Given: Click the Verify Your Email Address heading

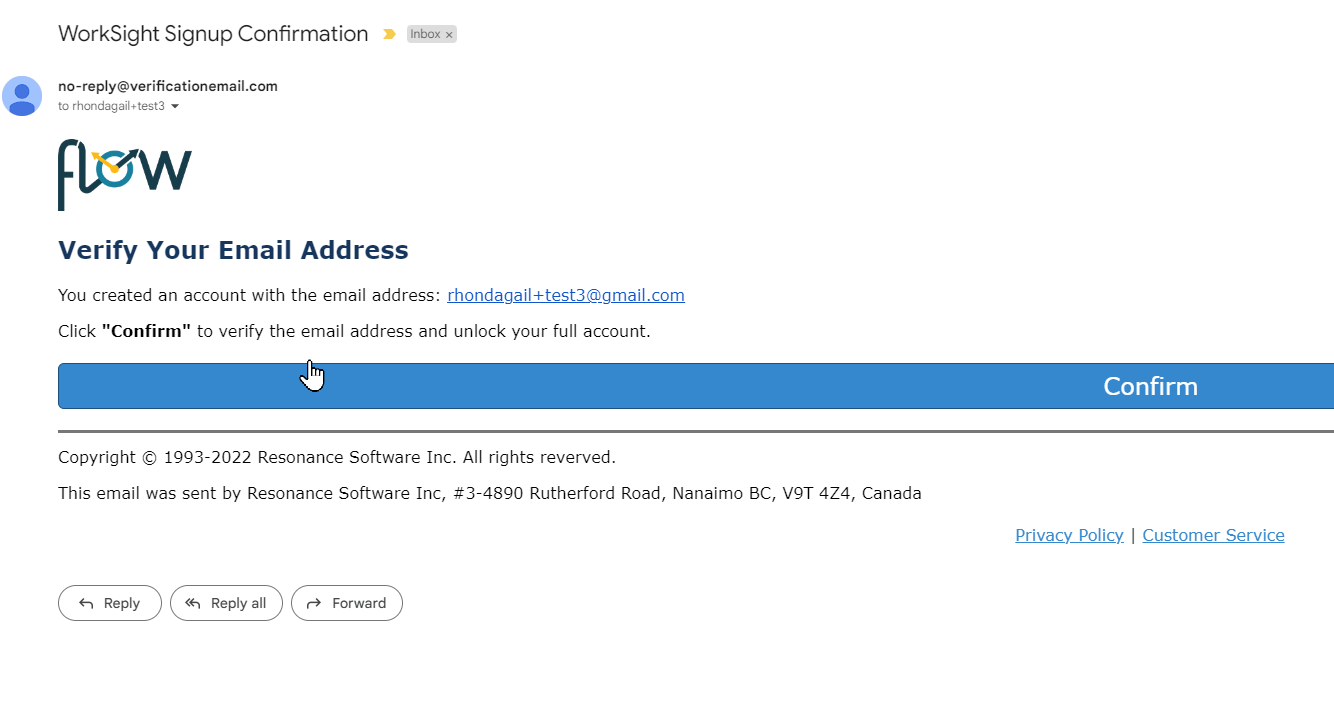Looking at the screenshot, I should coord(233,250).
